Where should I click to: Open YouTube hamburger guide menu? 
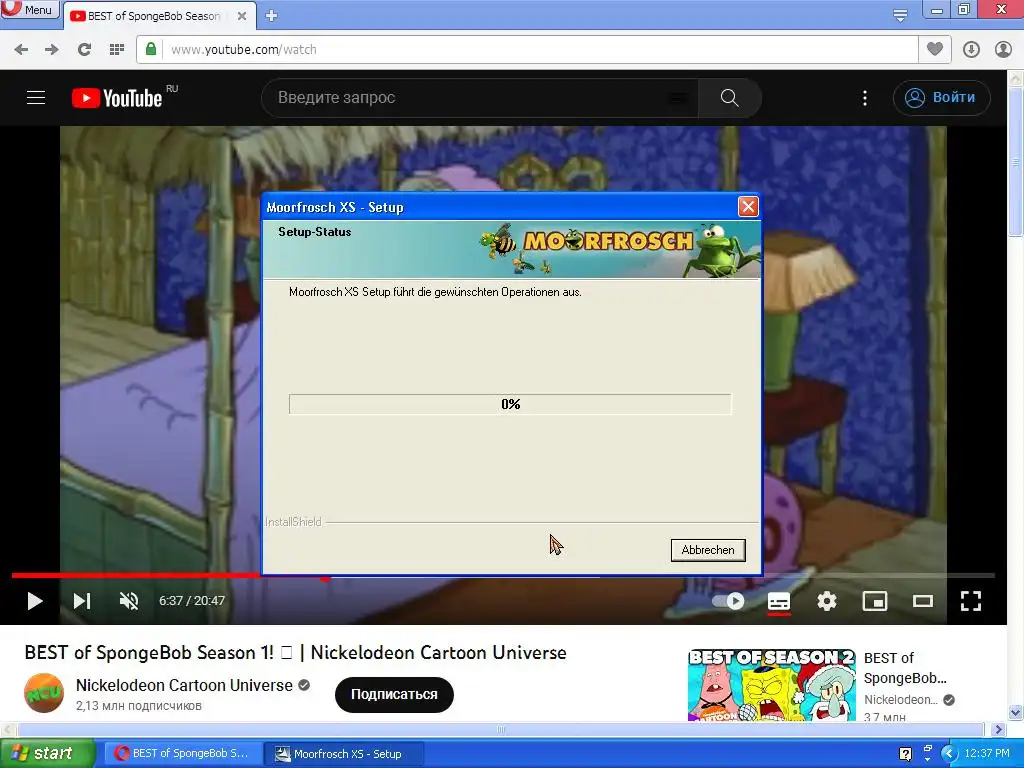[x=36, y=98]
